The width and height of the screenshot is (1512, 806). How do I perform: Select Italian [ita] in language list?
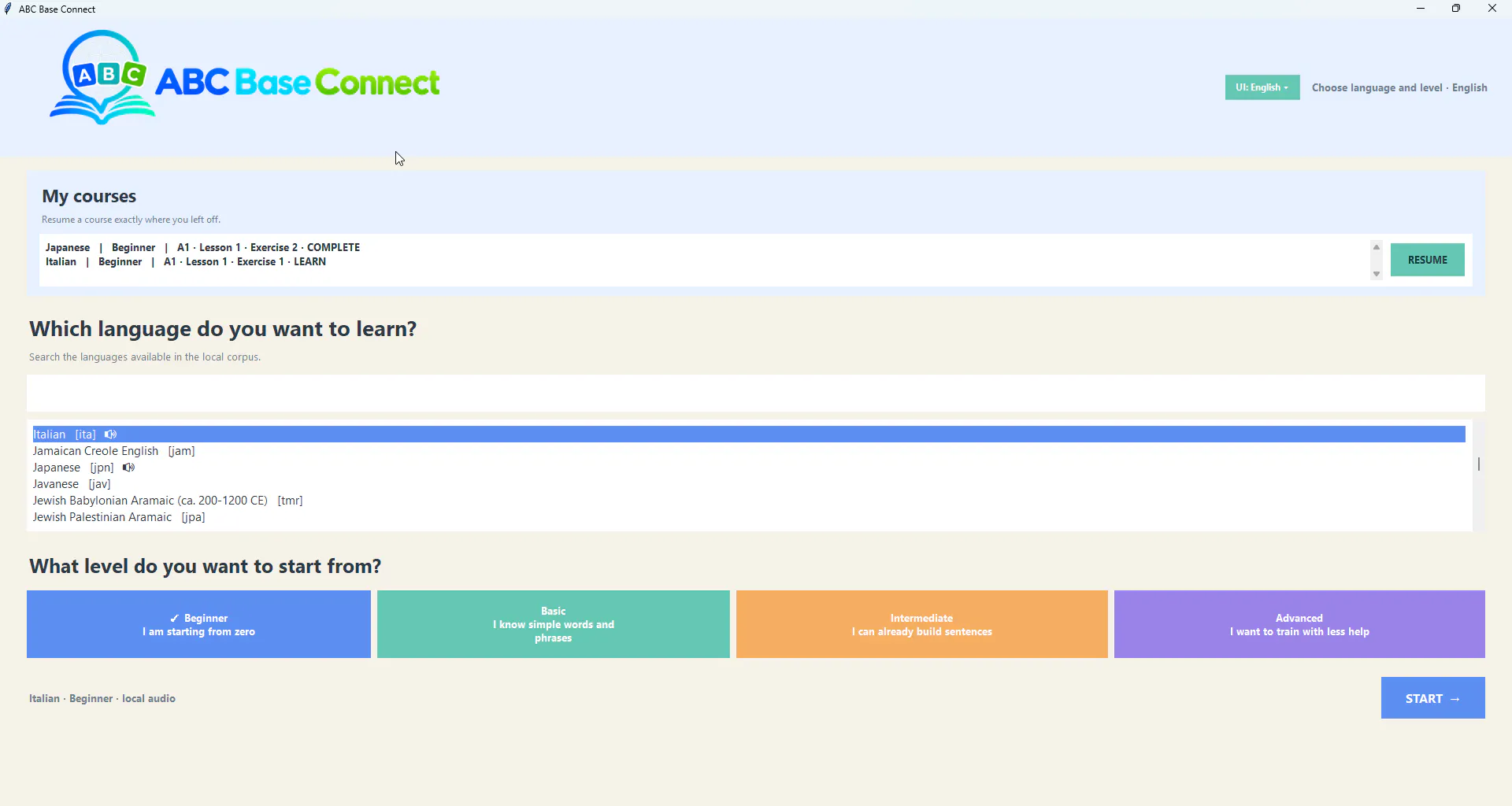tap(749, 434)
